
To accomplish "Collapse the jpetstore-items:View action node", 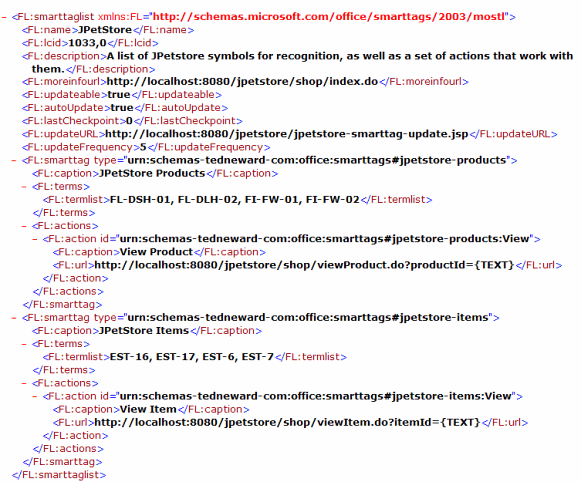I will click(x=35, y=396).
